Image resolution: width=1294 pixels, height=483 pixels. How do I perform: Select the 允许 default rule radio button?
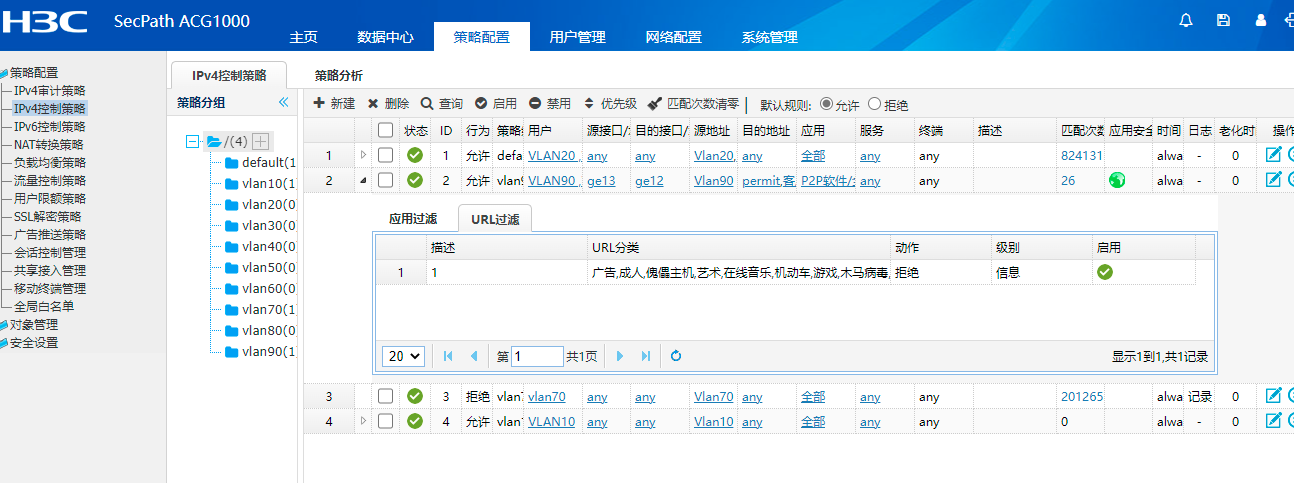(826, 103)
